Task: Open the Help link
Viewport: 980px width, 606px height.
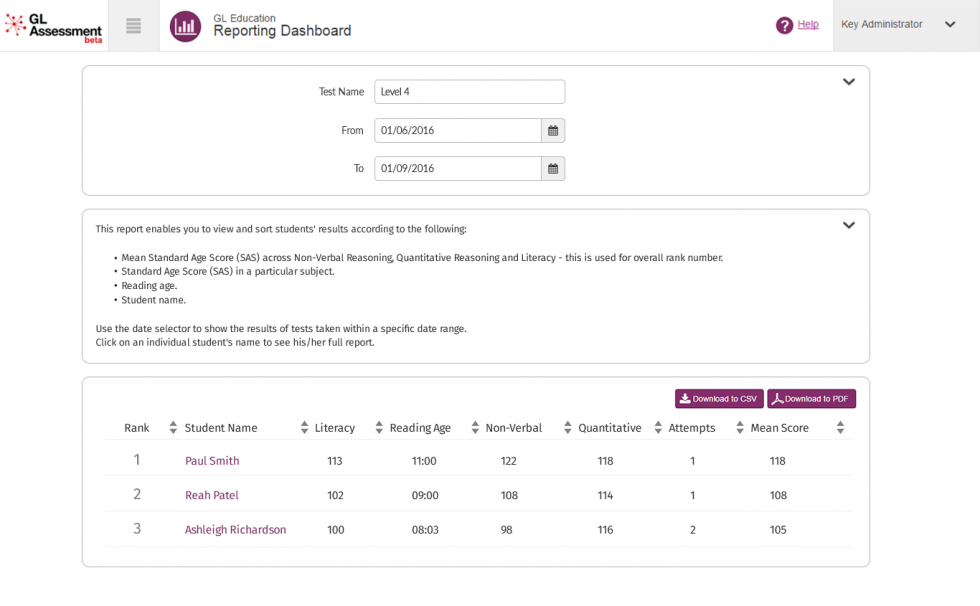Action: click(808, 24)
